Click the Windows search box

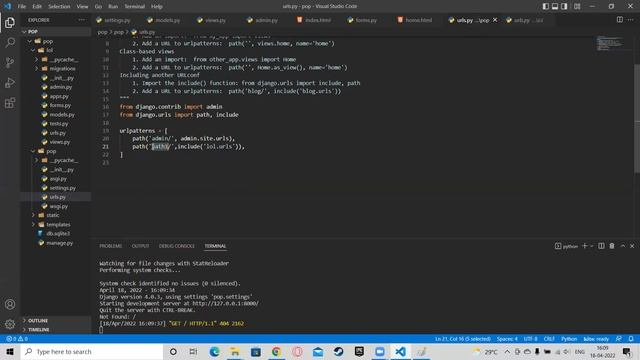pos(92,351)
